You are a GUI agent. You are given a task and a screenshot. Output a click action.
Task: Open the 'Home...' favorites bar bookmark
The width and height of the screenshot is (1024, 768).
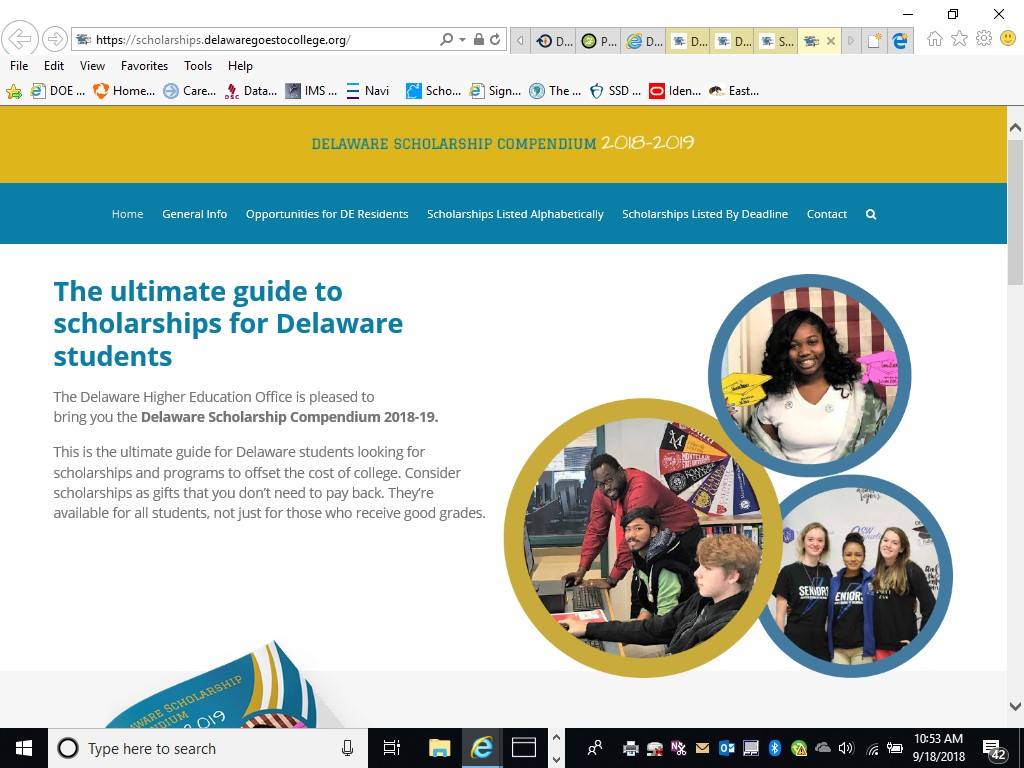click(124, 91)
